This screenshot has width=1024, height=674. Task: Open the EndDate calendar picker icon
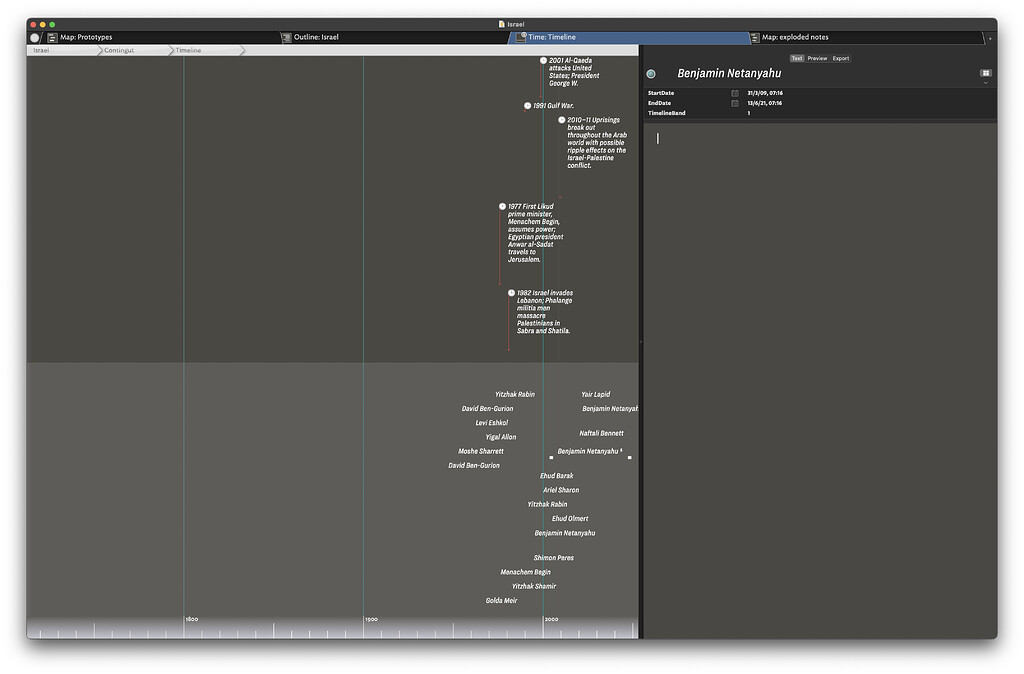tap(735, 102)
